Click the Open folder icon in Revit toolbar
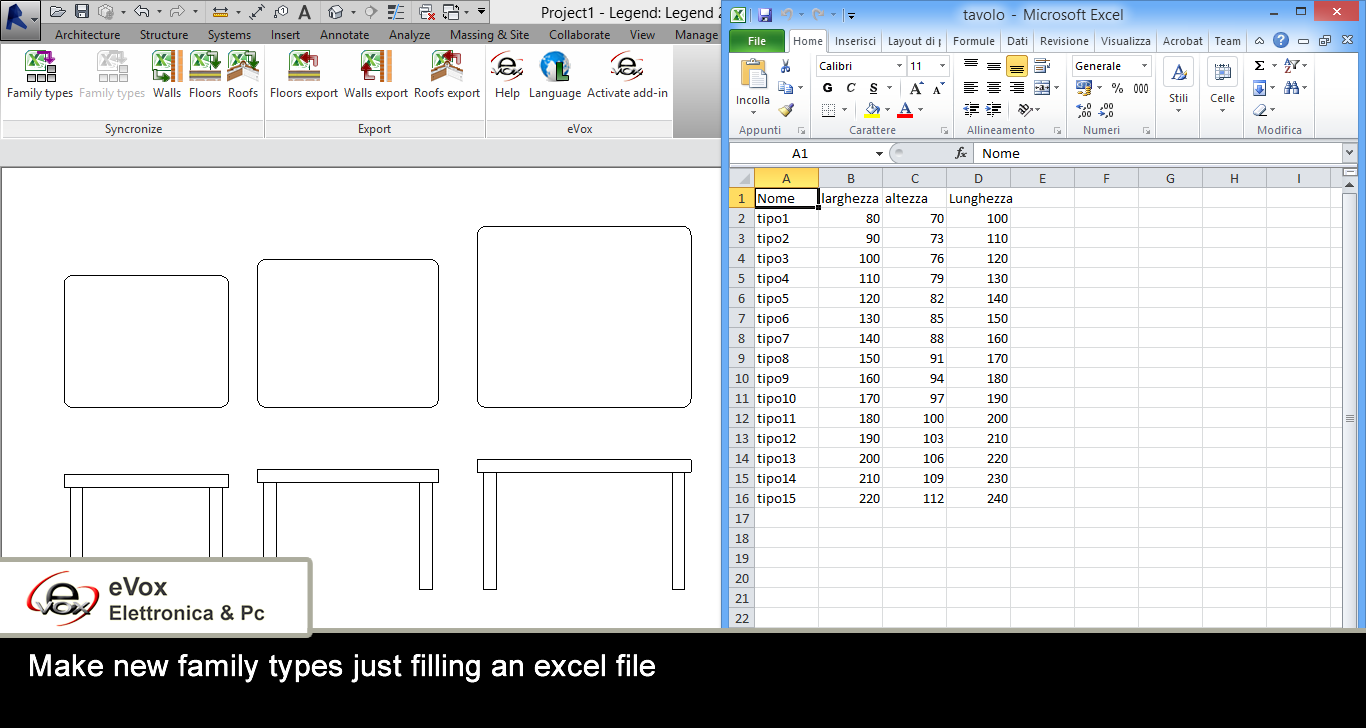Image resolution: width=1366 pixels, height=728 pixels. 57,12
